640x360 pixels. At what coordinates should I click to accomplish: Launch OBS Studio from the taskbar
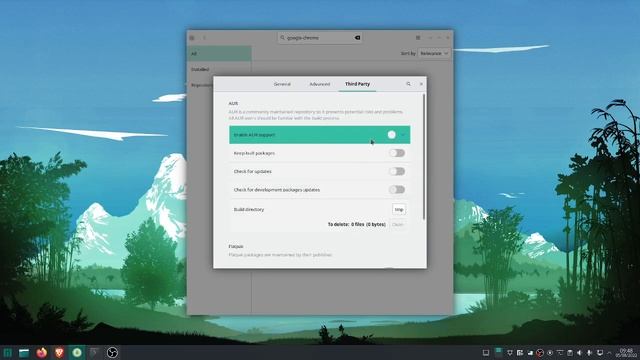[112, 353]
